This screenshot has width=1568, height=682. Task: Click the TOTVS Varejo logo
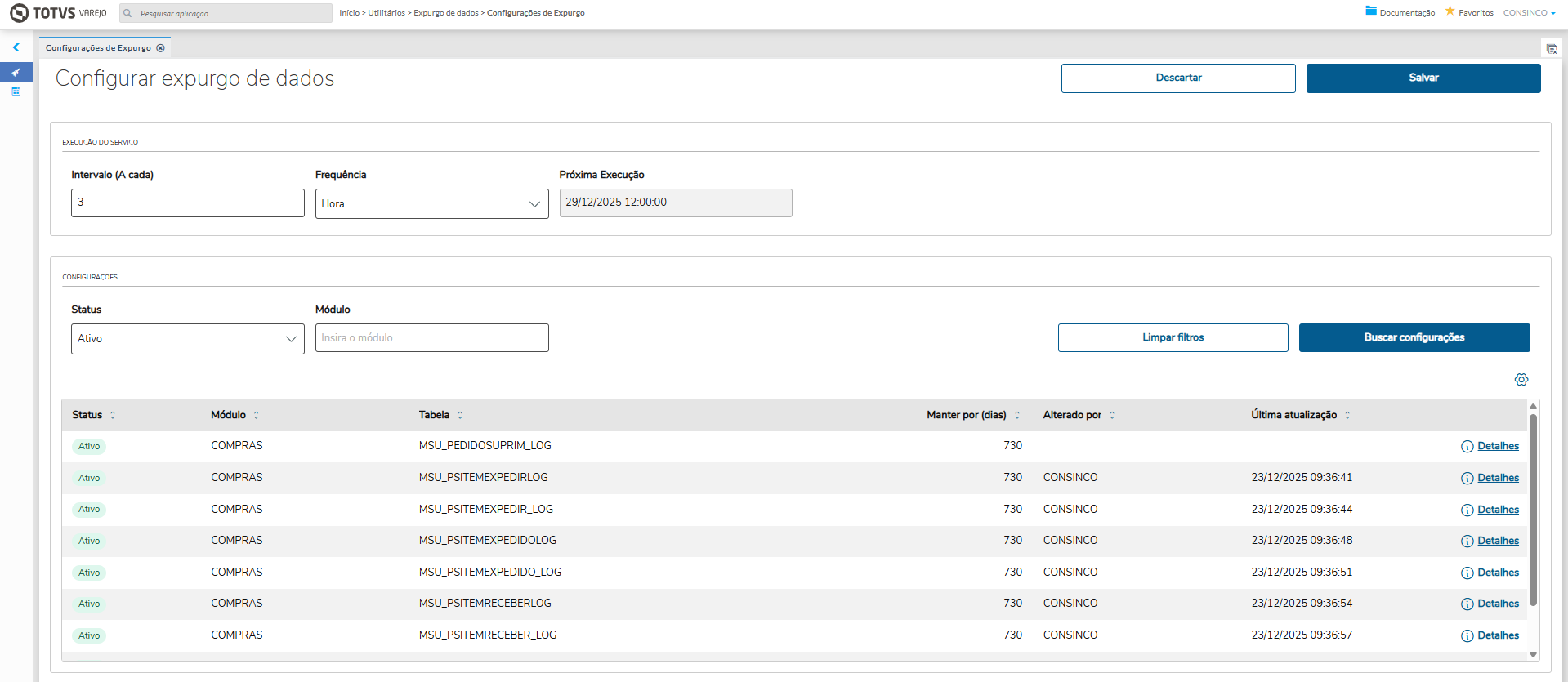58,13
